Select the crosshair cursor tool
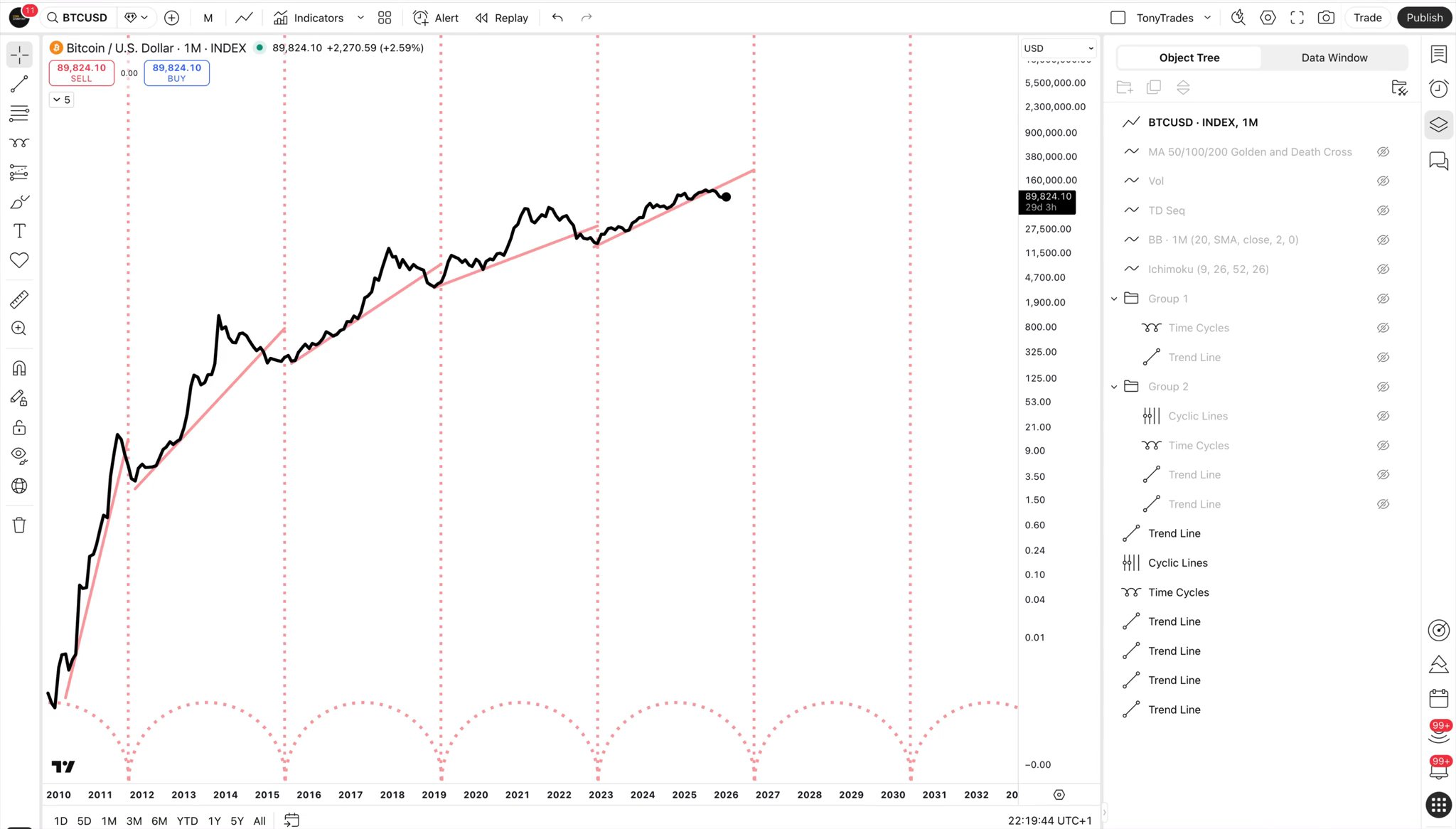The height and width of the screenshot is (829, 1456). tap(19, 55)
